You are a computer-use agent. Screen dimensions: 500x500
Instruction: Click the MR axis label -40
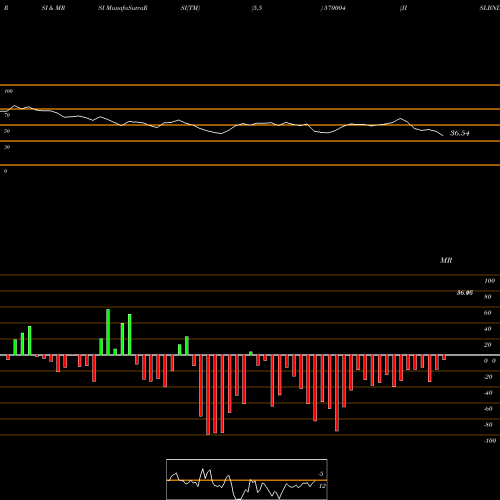click(488, 393)
